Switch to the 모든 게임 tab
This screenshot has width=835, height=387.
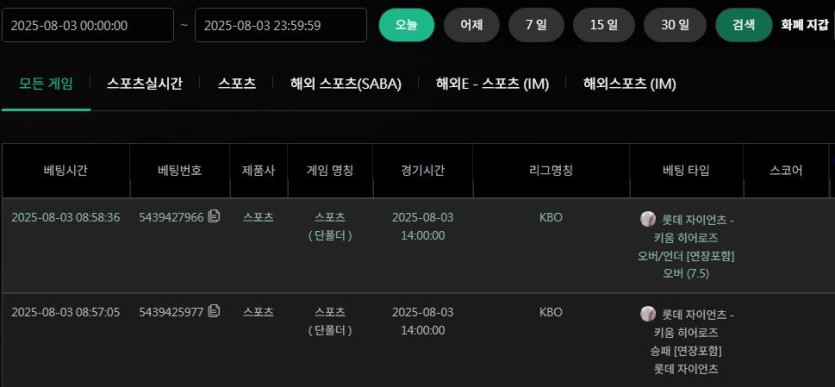[x=46, y=84]
